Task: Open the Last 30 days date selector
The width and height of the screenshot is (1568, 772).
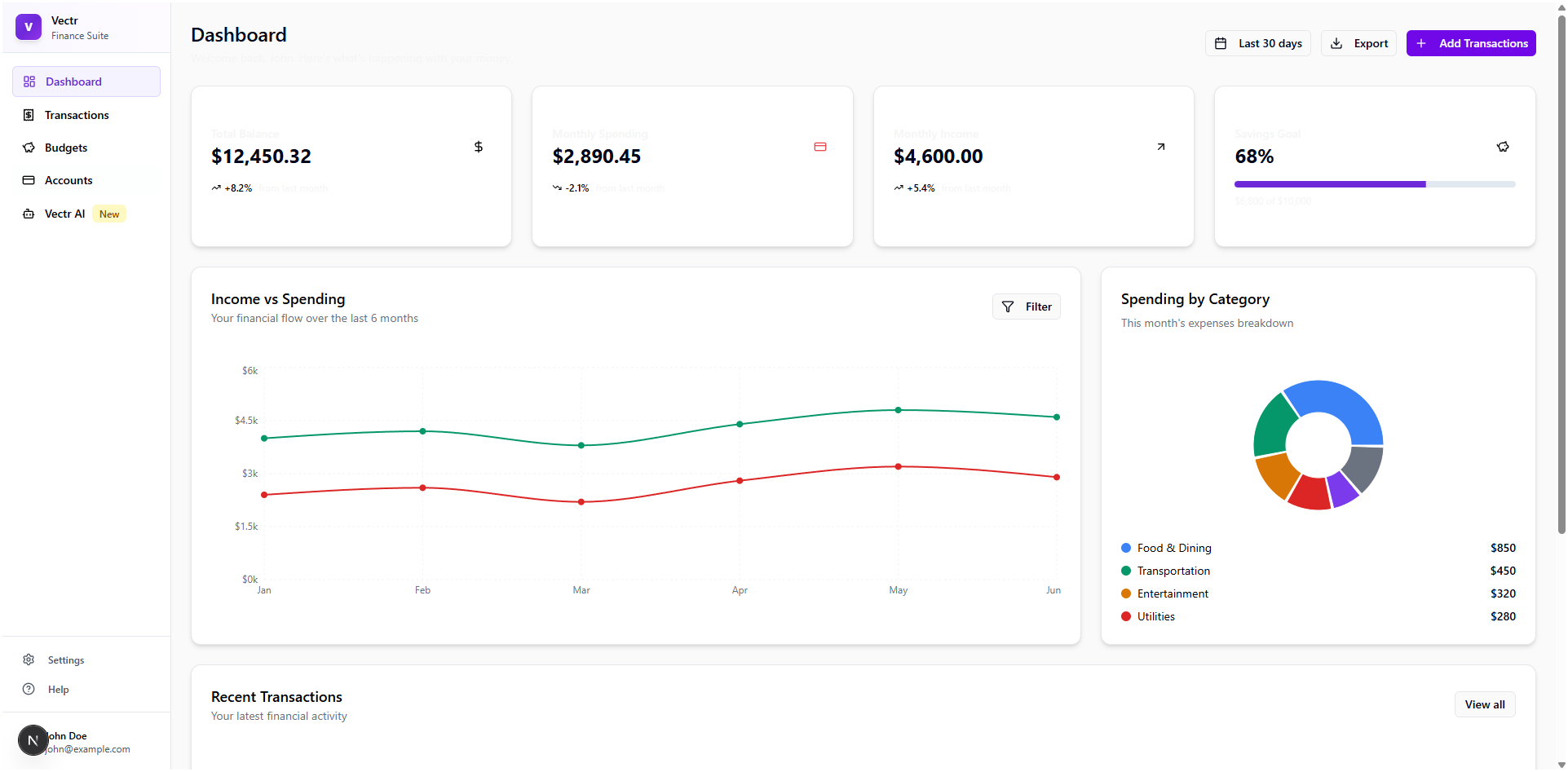Action: coord(1257,43)
